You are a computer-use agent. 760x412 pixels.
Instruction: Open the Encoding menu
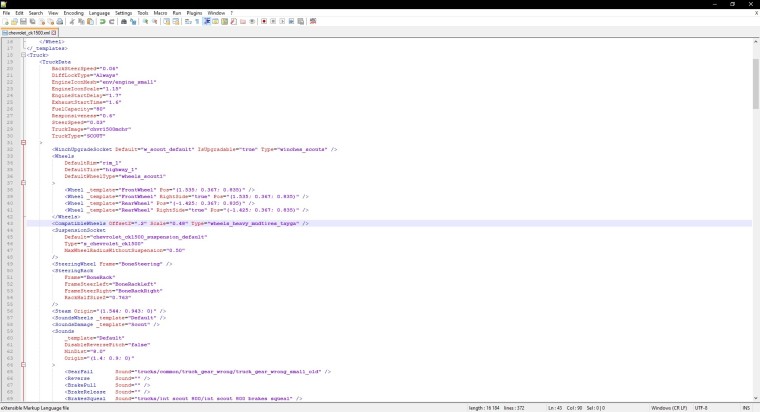pyautogui.click(x=74, y=13)
